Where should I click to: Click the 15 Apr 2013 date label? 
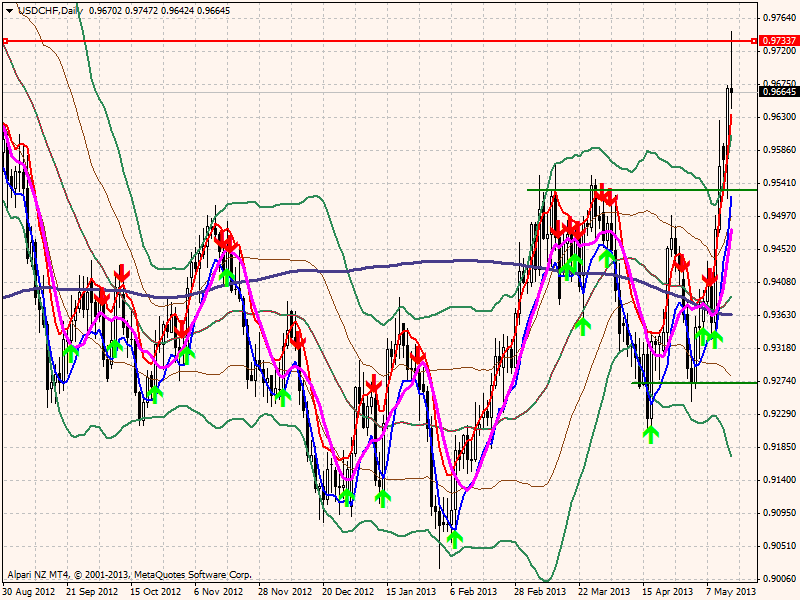(x=667, y=592)
